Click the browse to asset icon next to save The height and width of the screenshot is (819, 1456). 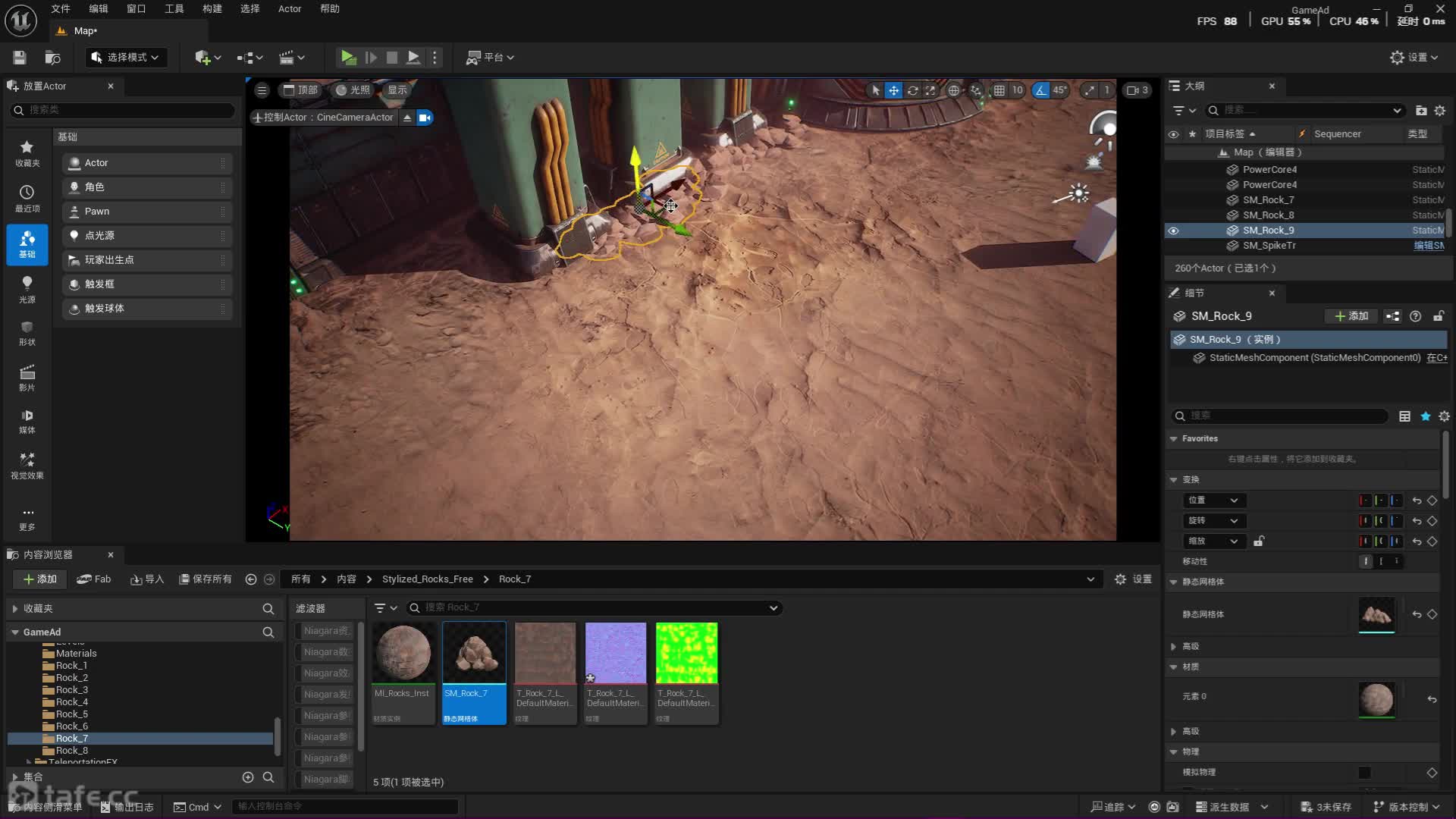click(x=52, y=57)
